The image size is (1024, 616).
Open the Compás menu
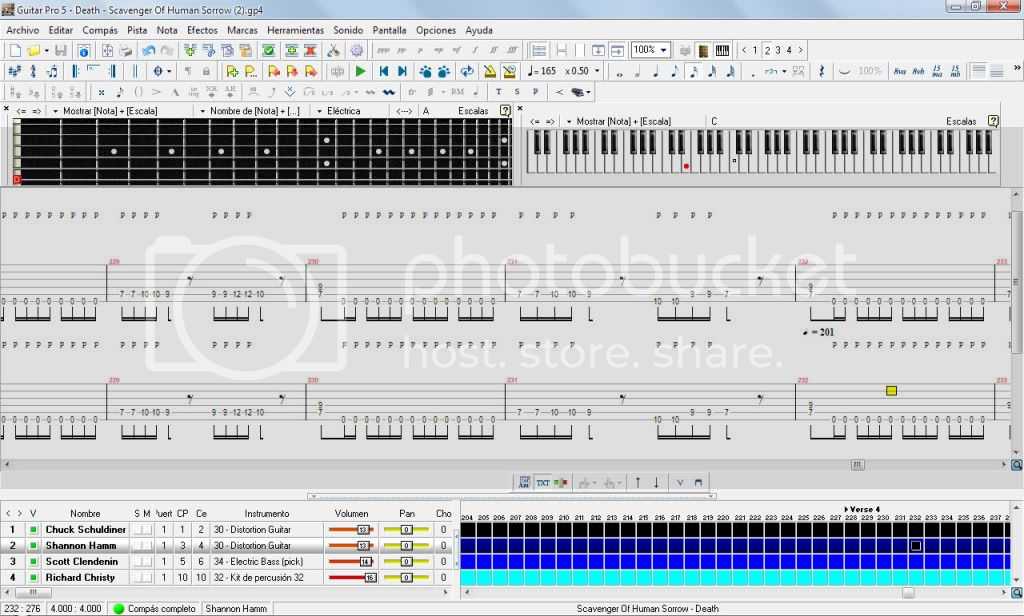(x=100, y=30)
